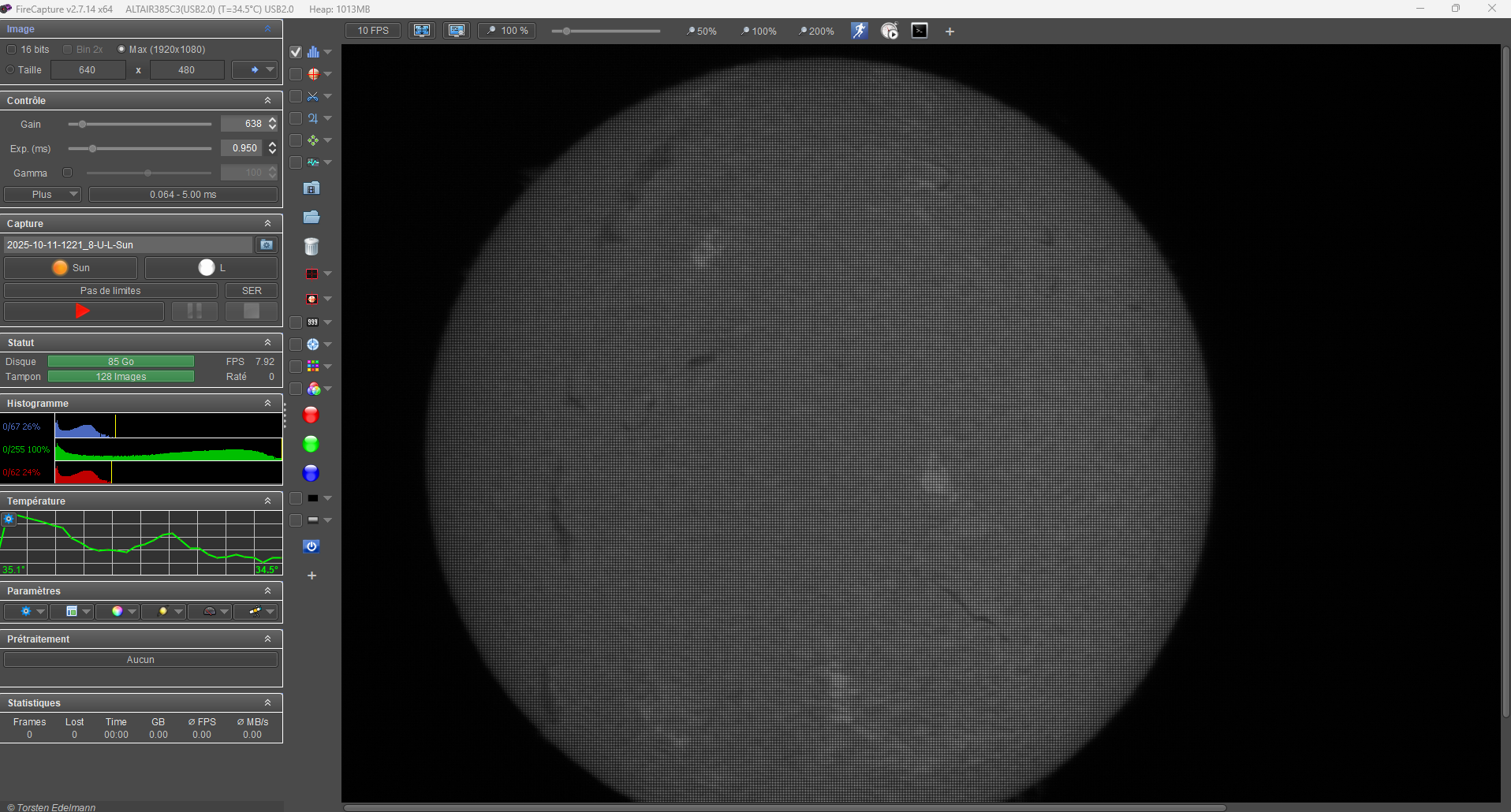The width and height of the screenshot is (1511, 812).
Task: Select the green channel sphere
Action: 311,445
